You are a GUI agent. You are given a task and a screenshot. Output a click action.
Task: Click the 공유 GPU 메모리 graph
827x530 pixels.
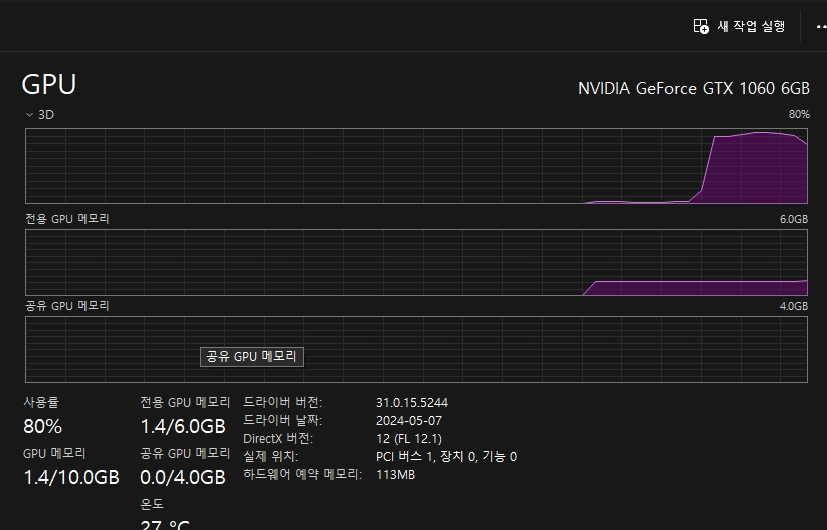point(416,349)
